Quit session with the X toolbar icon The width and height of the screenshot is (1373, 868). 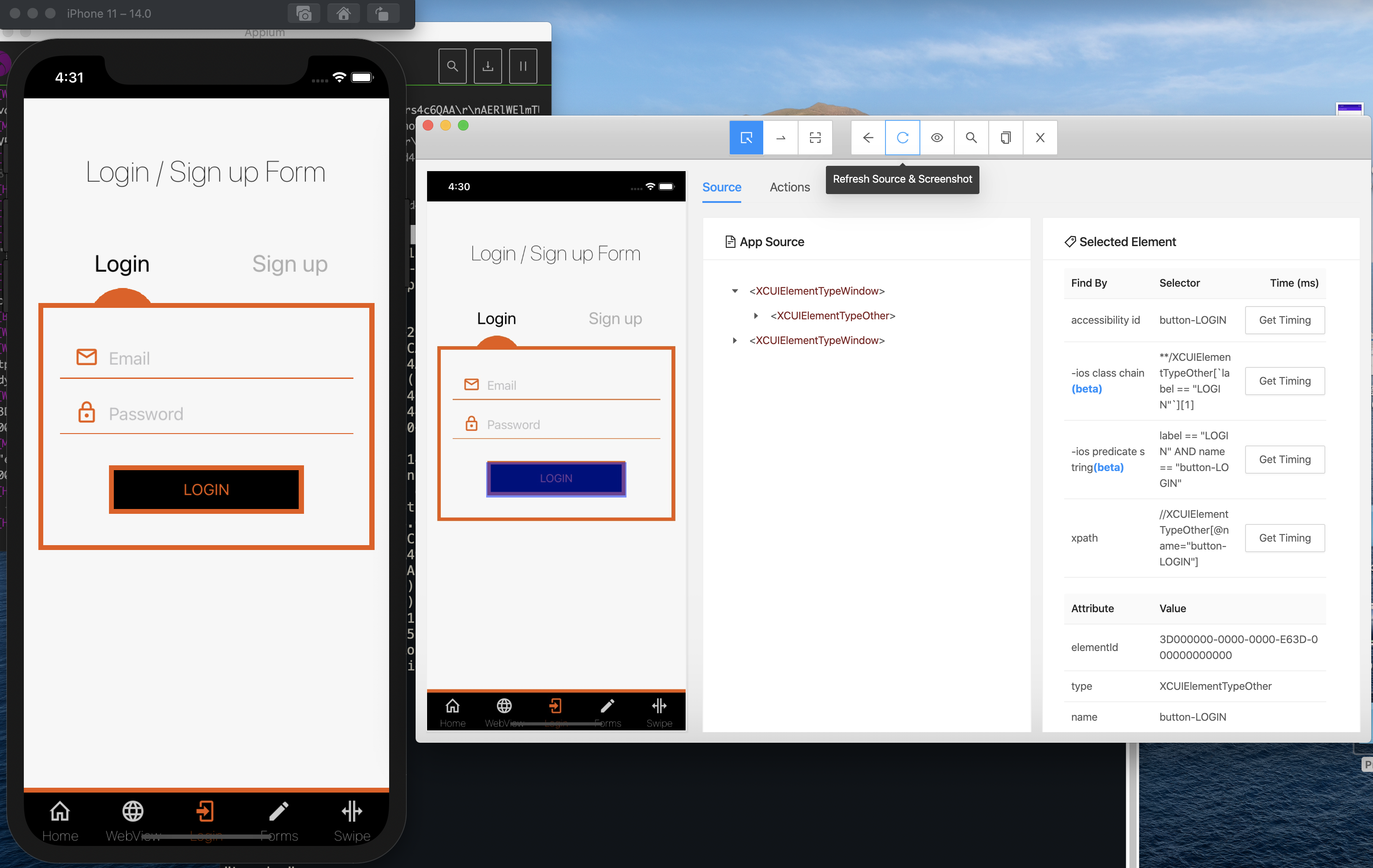1040,137
